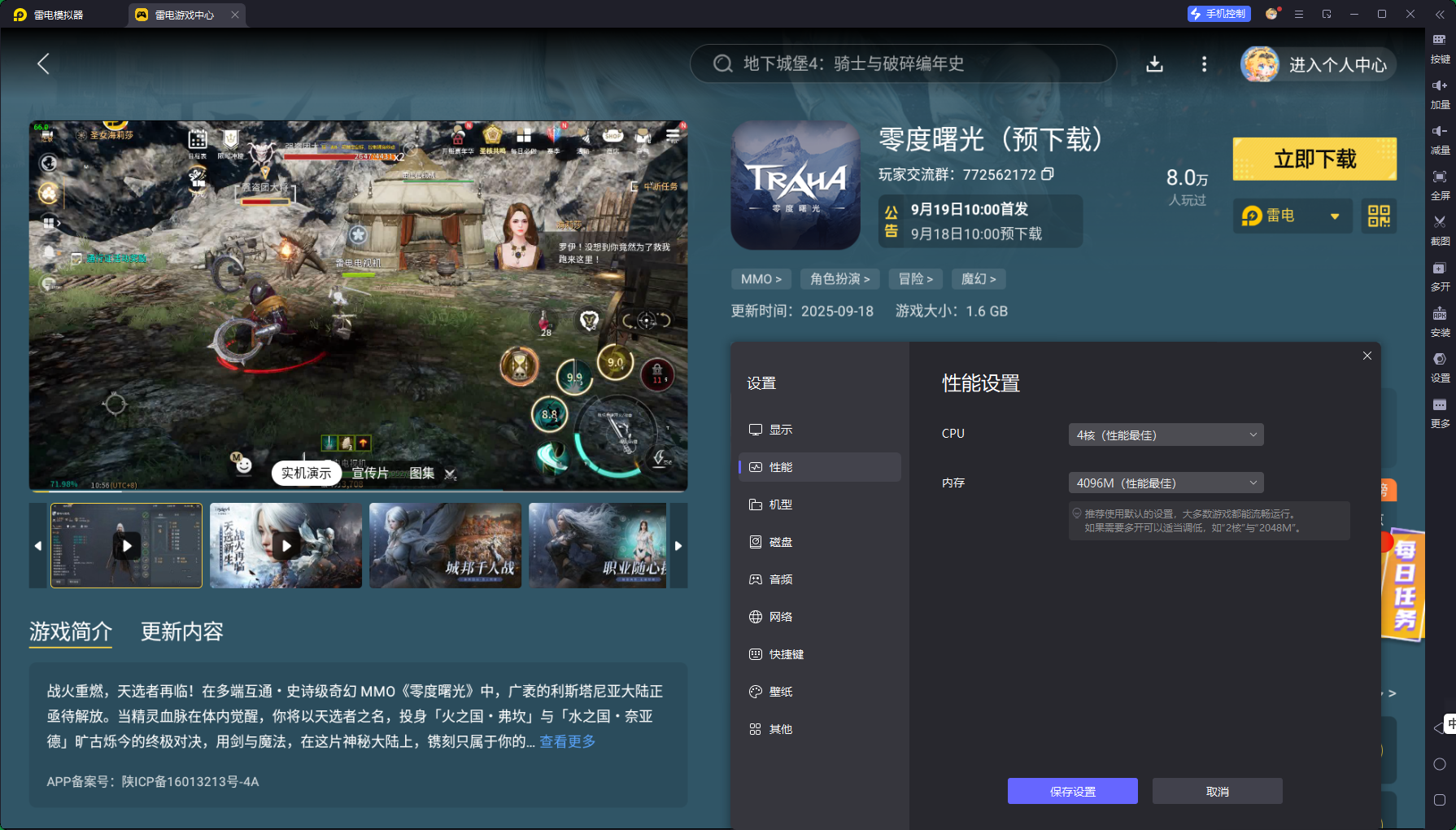
Task: Click the back arrow icon
Action: point(44,64)
